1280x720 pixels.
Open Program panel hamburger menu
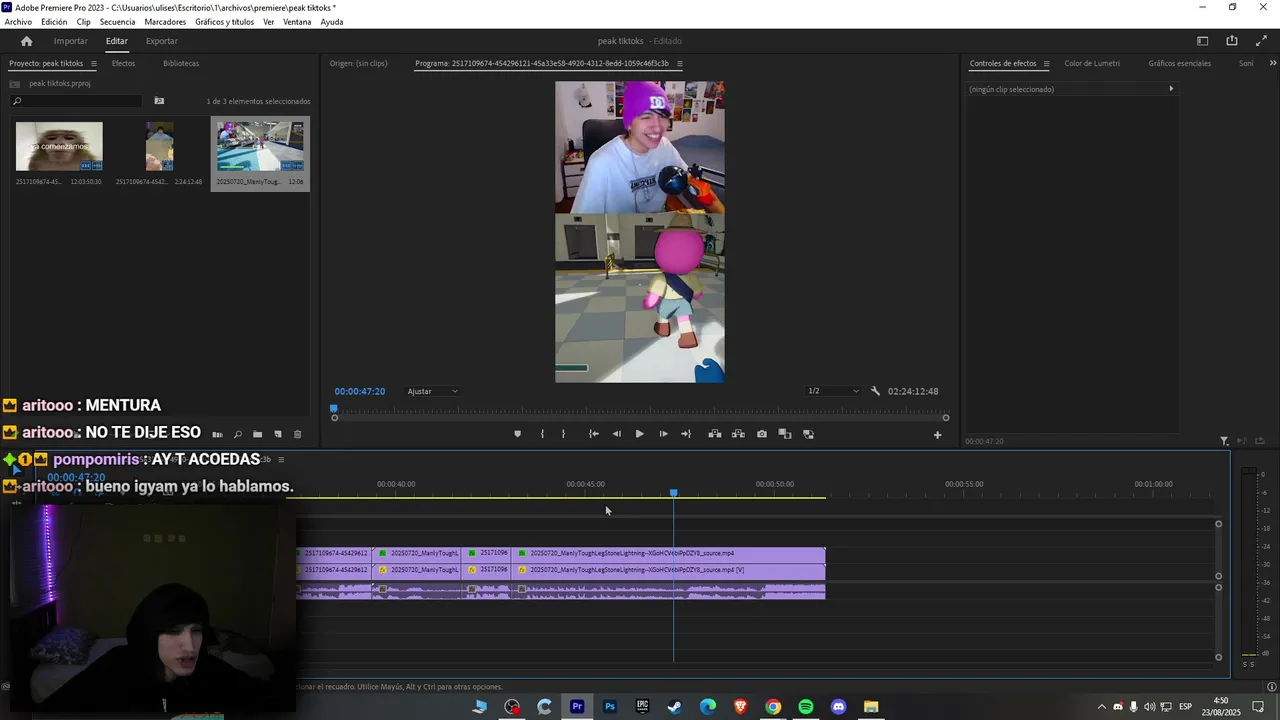(679, 64)
